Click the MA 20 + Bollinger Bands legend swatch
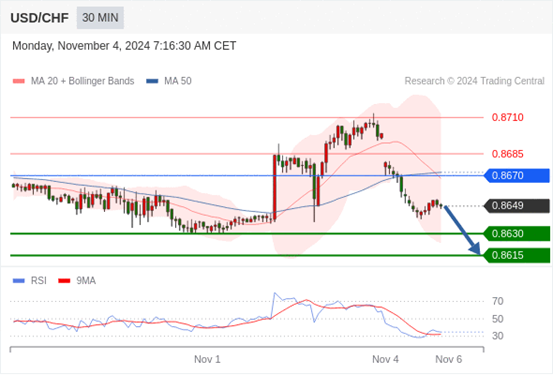 [19, 81]
